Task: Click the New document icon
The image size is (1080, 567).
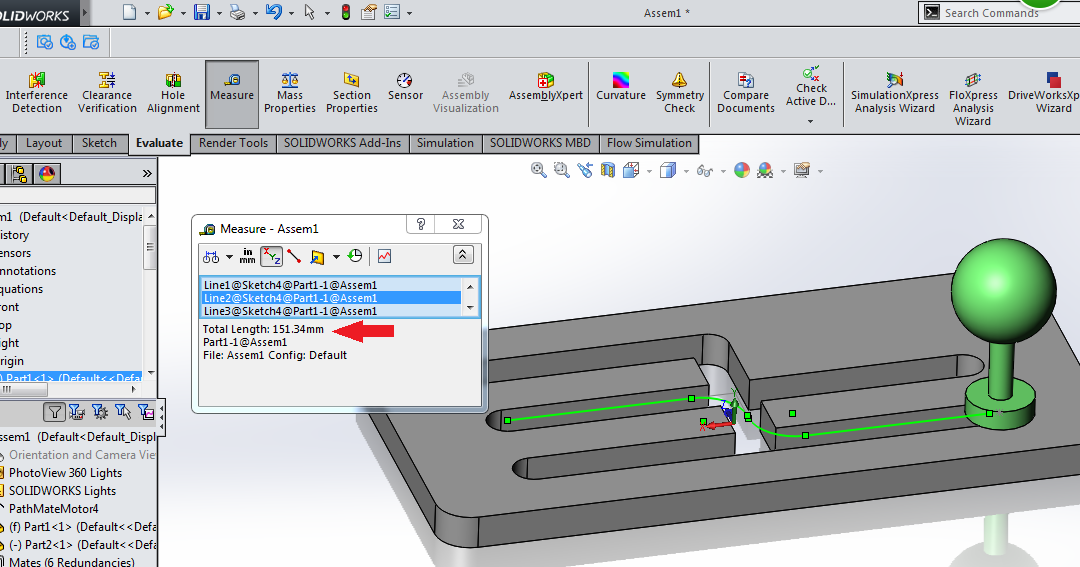Action: coord(129,12)
